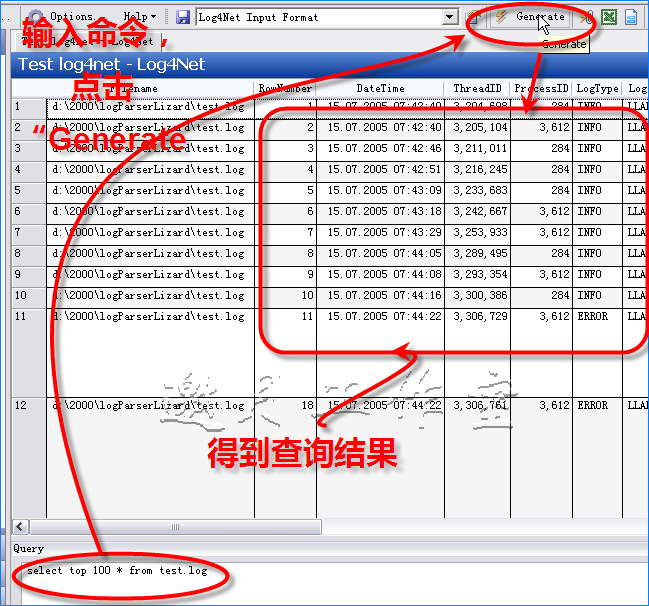
Task: Sort by the ProcessID column header
Action: point(541,88)
